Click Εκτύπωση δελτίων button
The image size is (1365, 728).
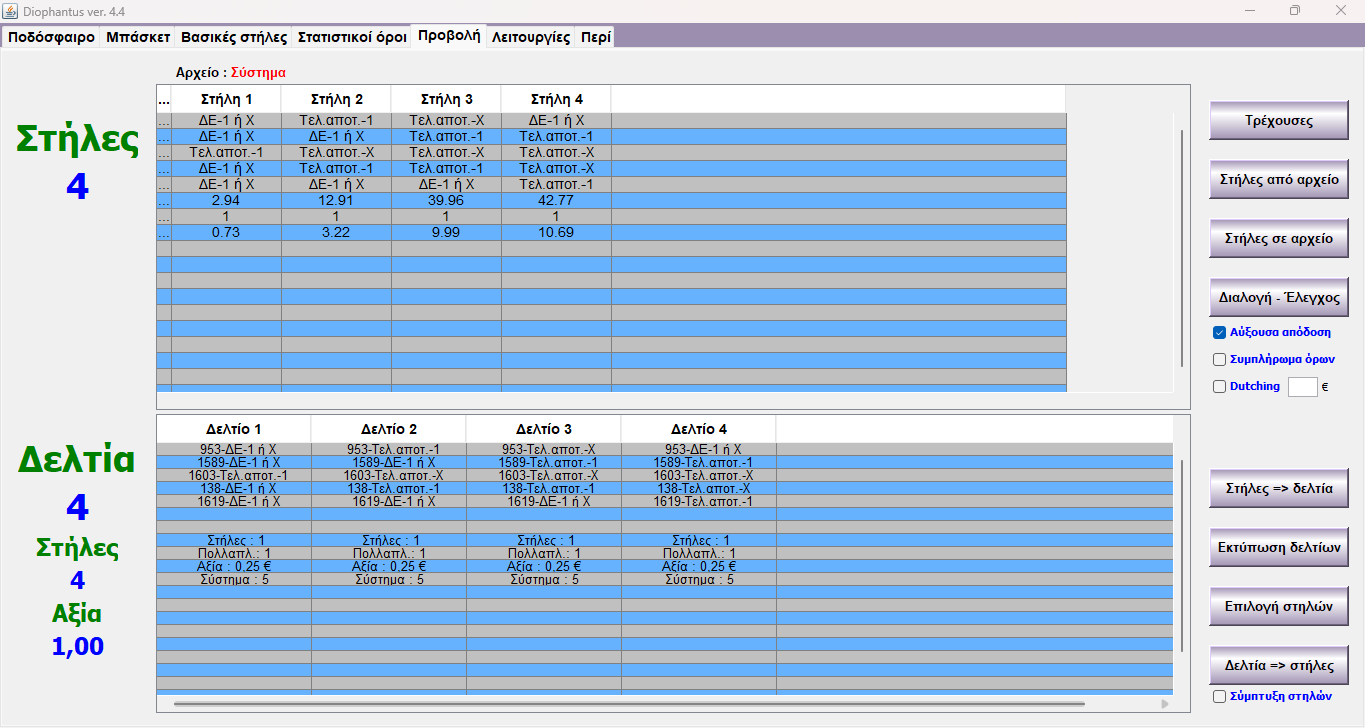(1279, 548)
